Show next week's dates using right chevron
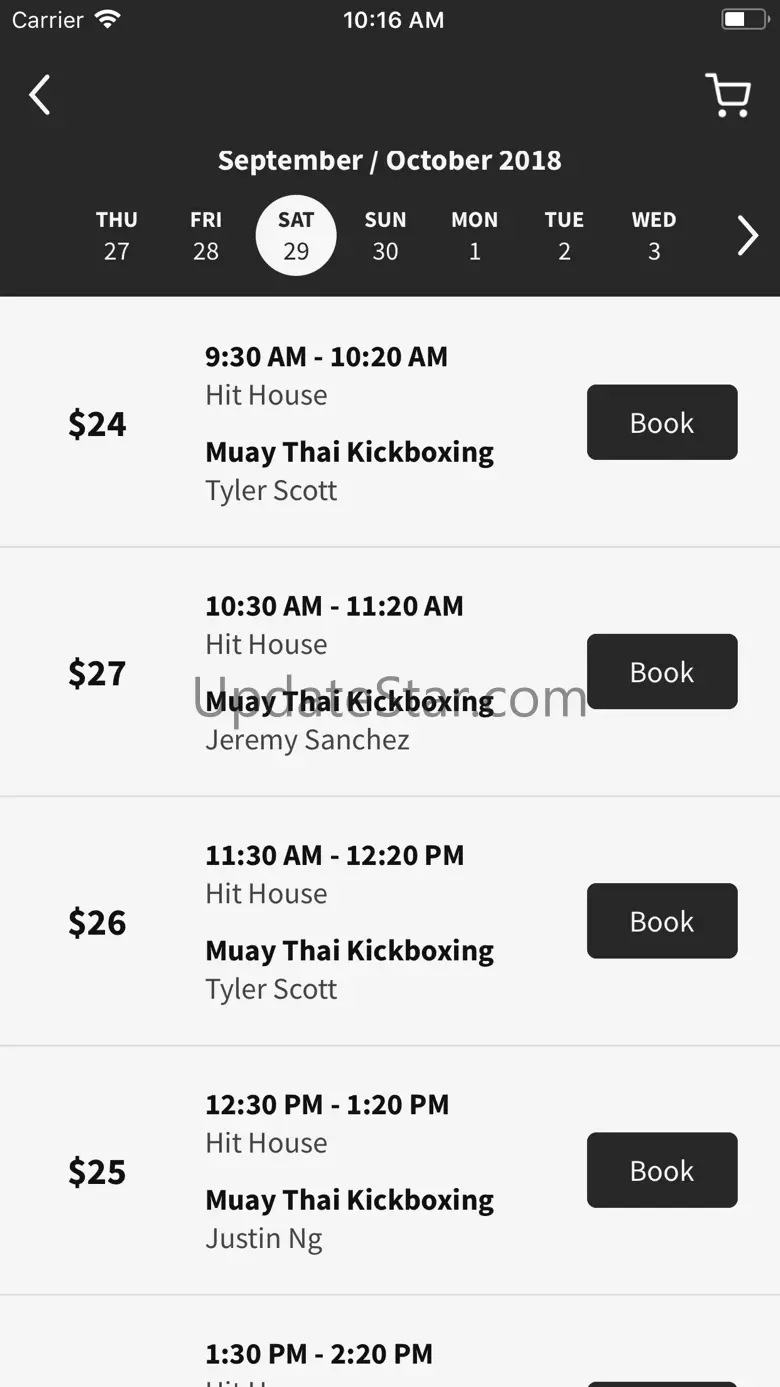This screenshot has width=780, height=1387. point(747,236)
